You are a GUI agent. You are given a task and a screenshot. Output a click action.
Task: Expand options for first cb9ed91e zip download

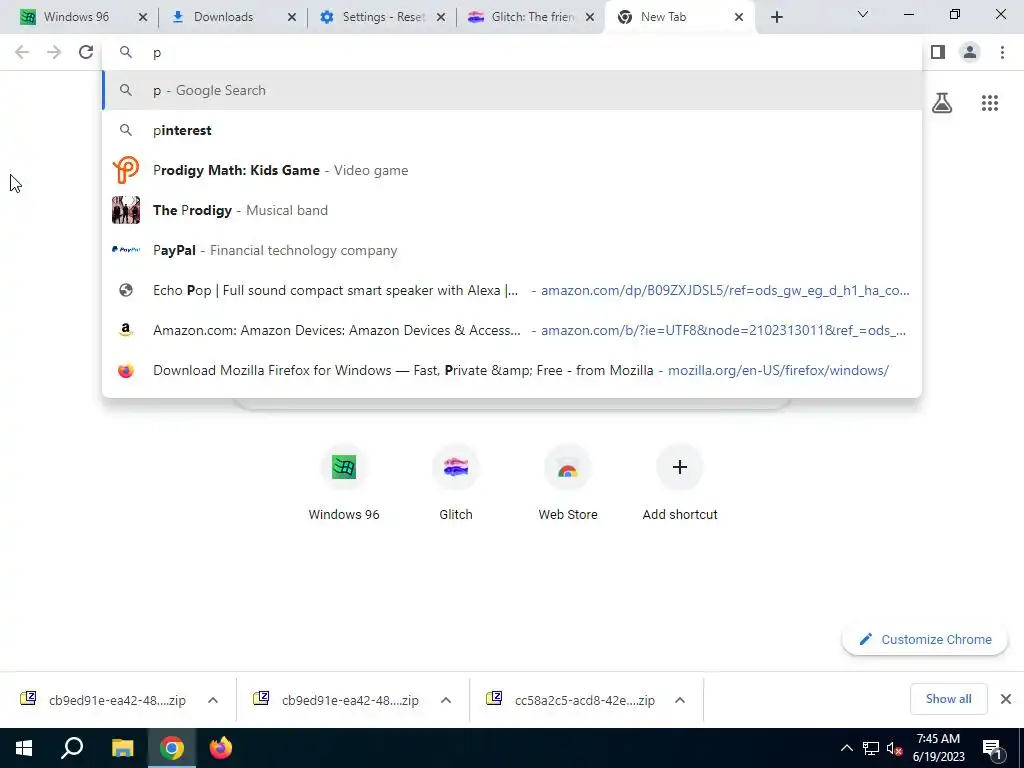point(213,700)
